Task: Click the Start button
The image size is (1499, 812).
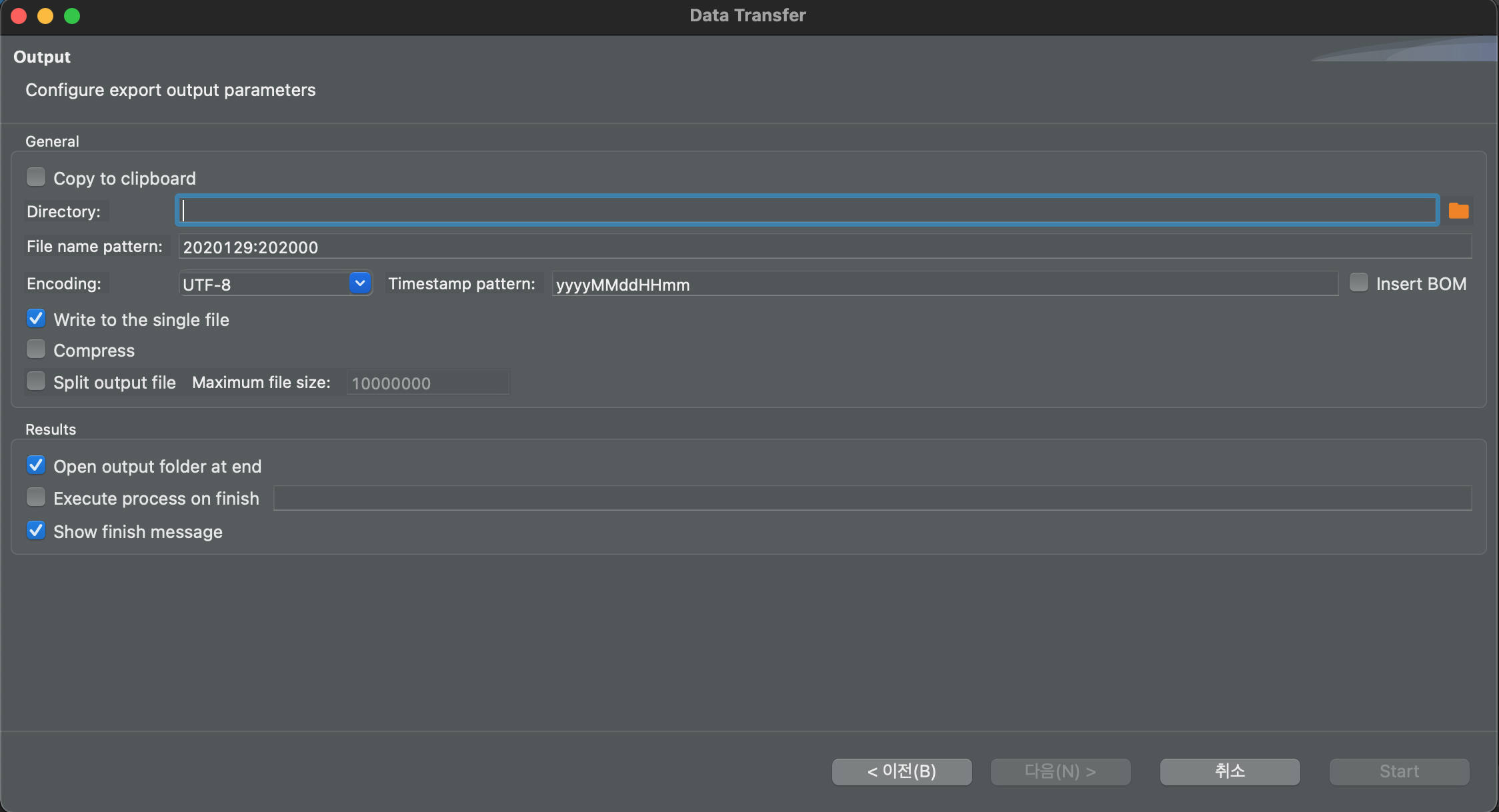Action: tap(1399, 771)
